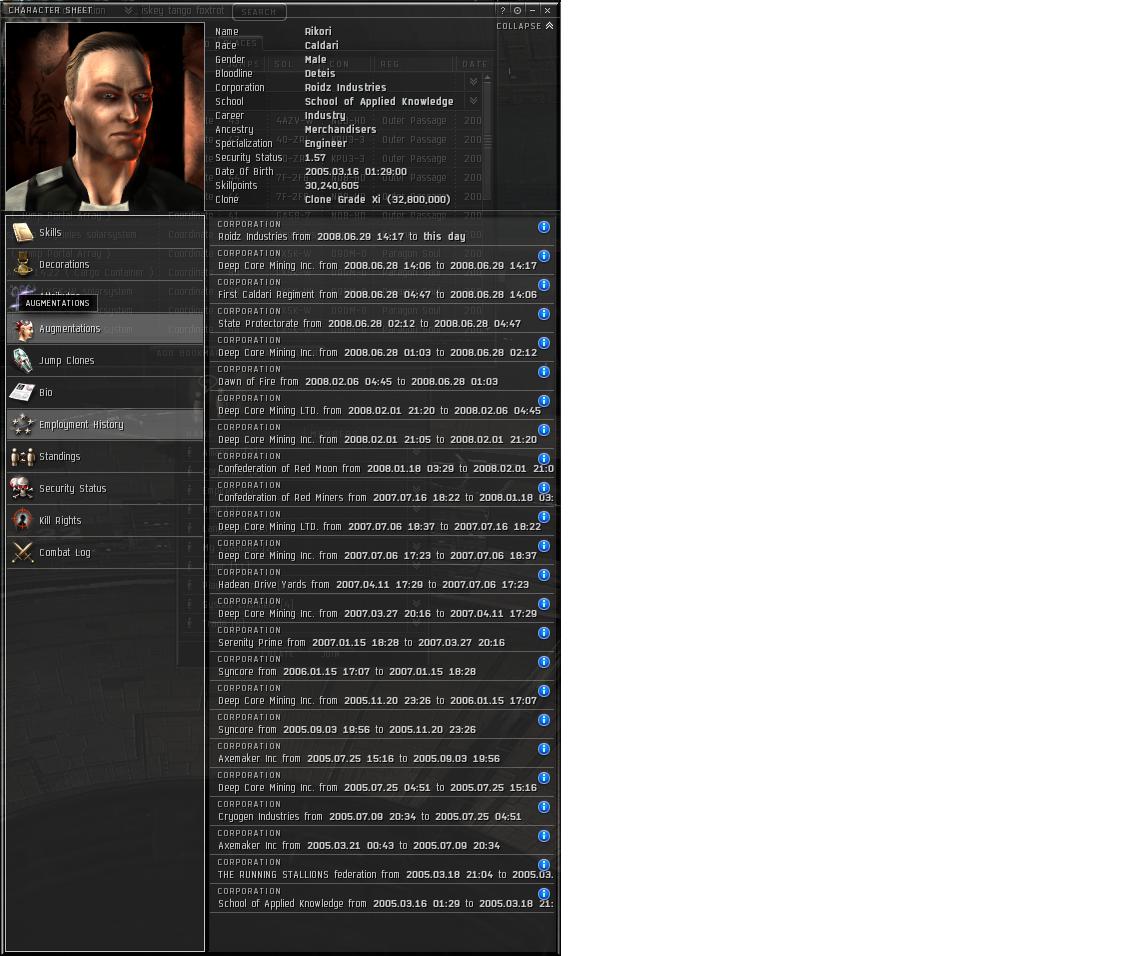
Task: Open the Standings figures icon
Action: 22,456
